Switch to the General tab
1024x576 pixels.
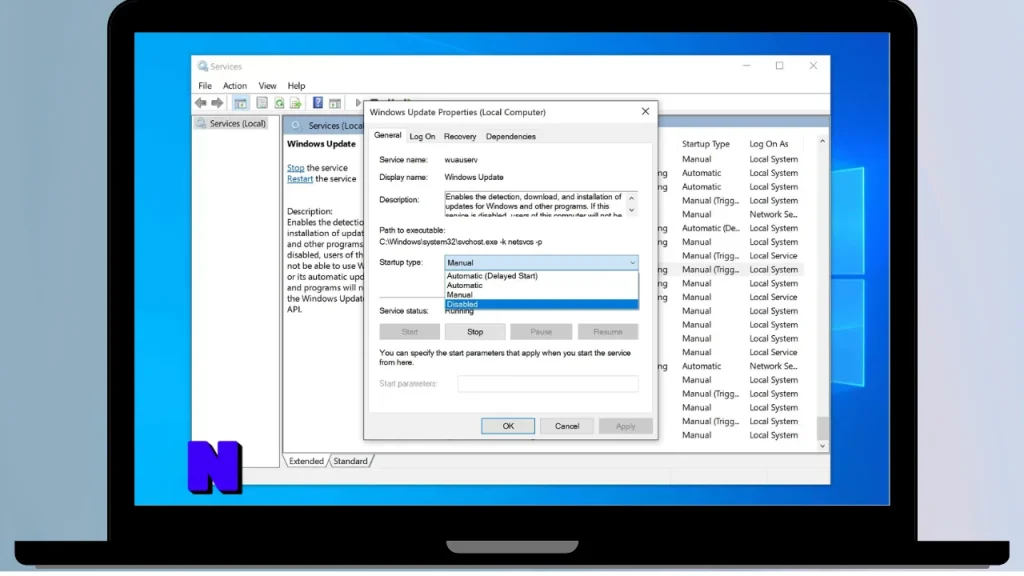387,135
